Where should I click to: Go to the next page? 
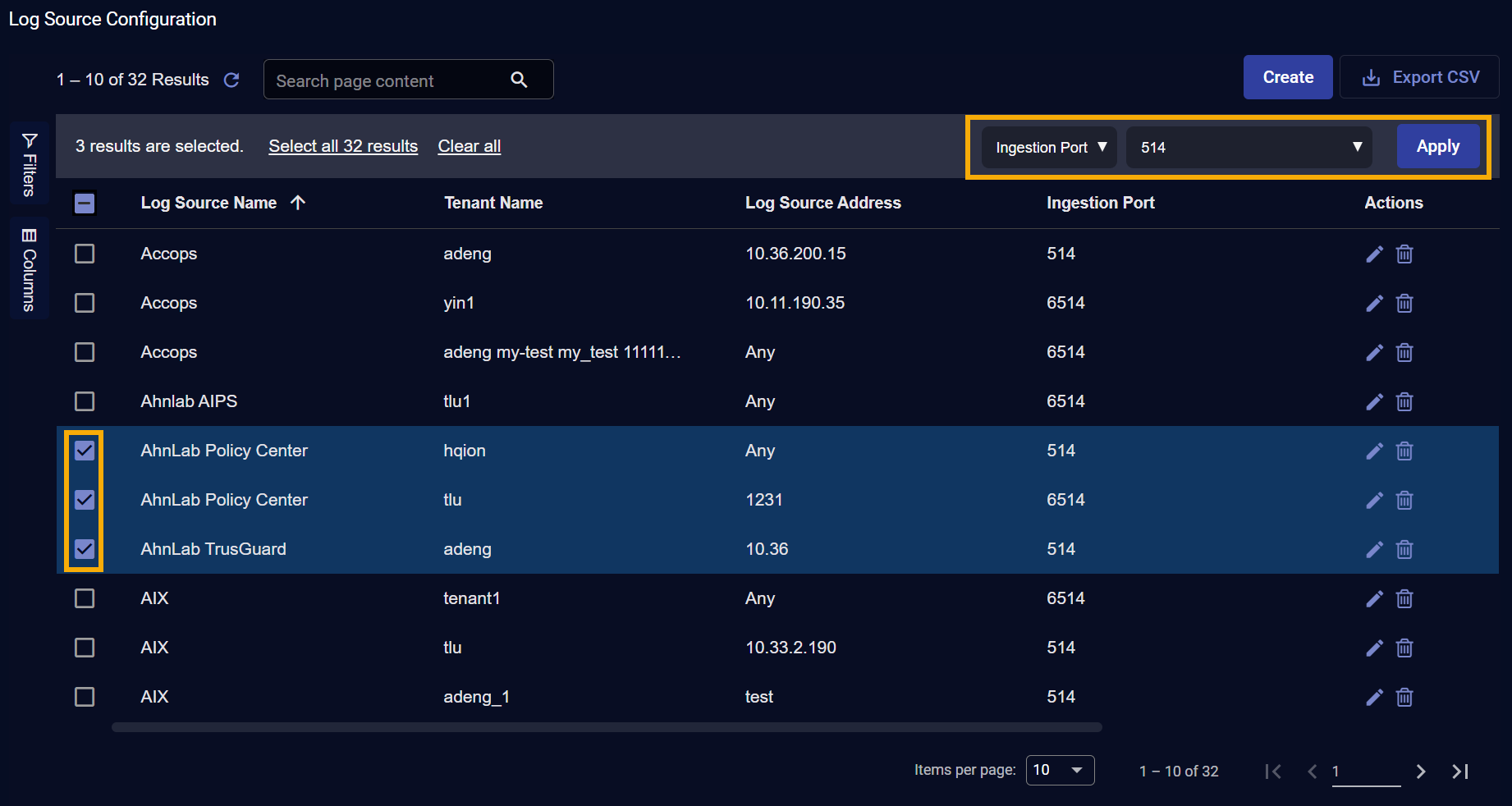tap(1421, 772)
